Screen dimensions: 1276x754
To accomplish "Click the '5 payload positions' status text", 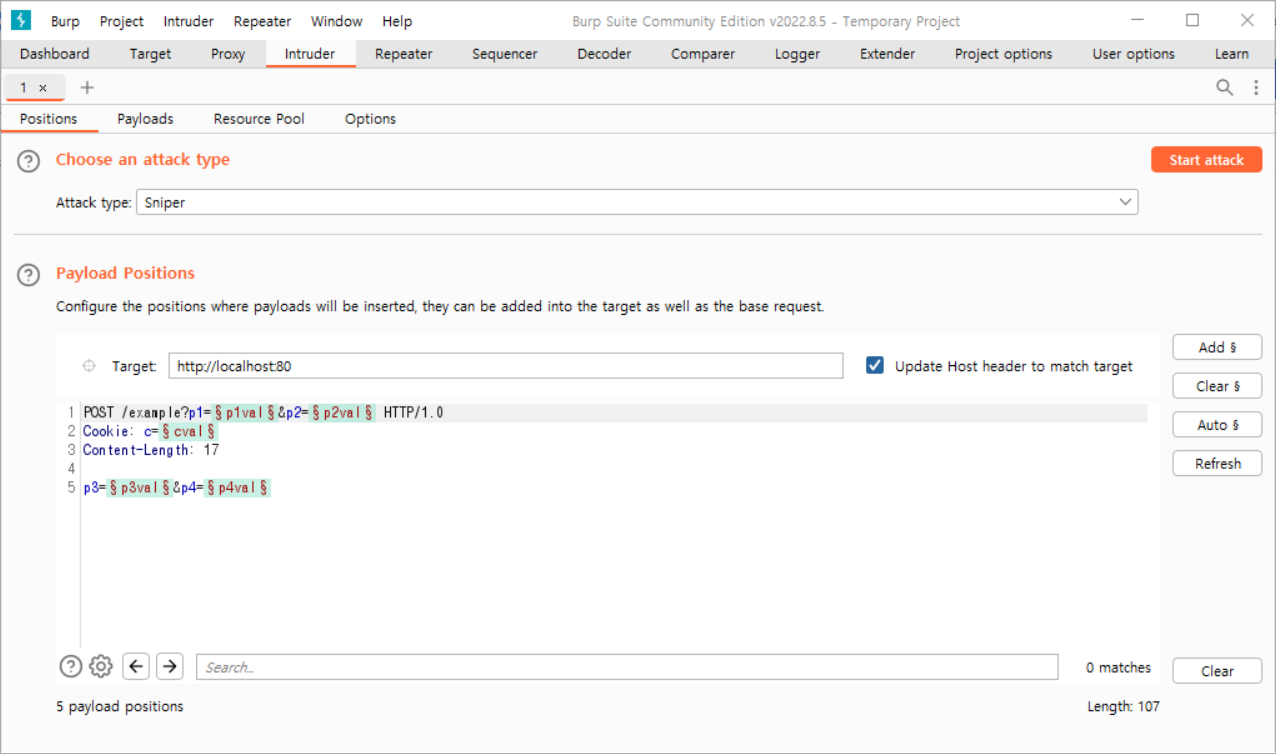I will click(120, 706).
